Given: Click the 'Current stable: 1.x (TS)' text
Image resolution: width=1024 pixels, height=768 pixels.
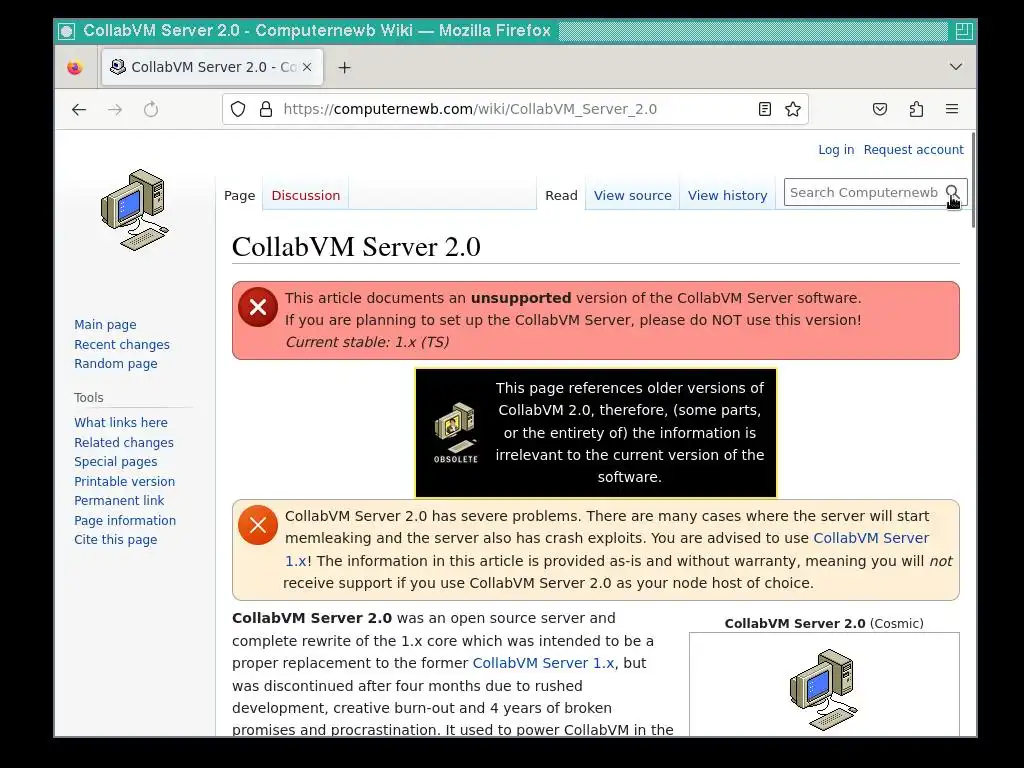Looking at the screenshot, I should click(x=367, y=342).
